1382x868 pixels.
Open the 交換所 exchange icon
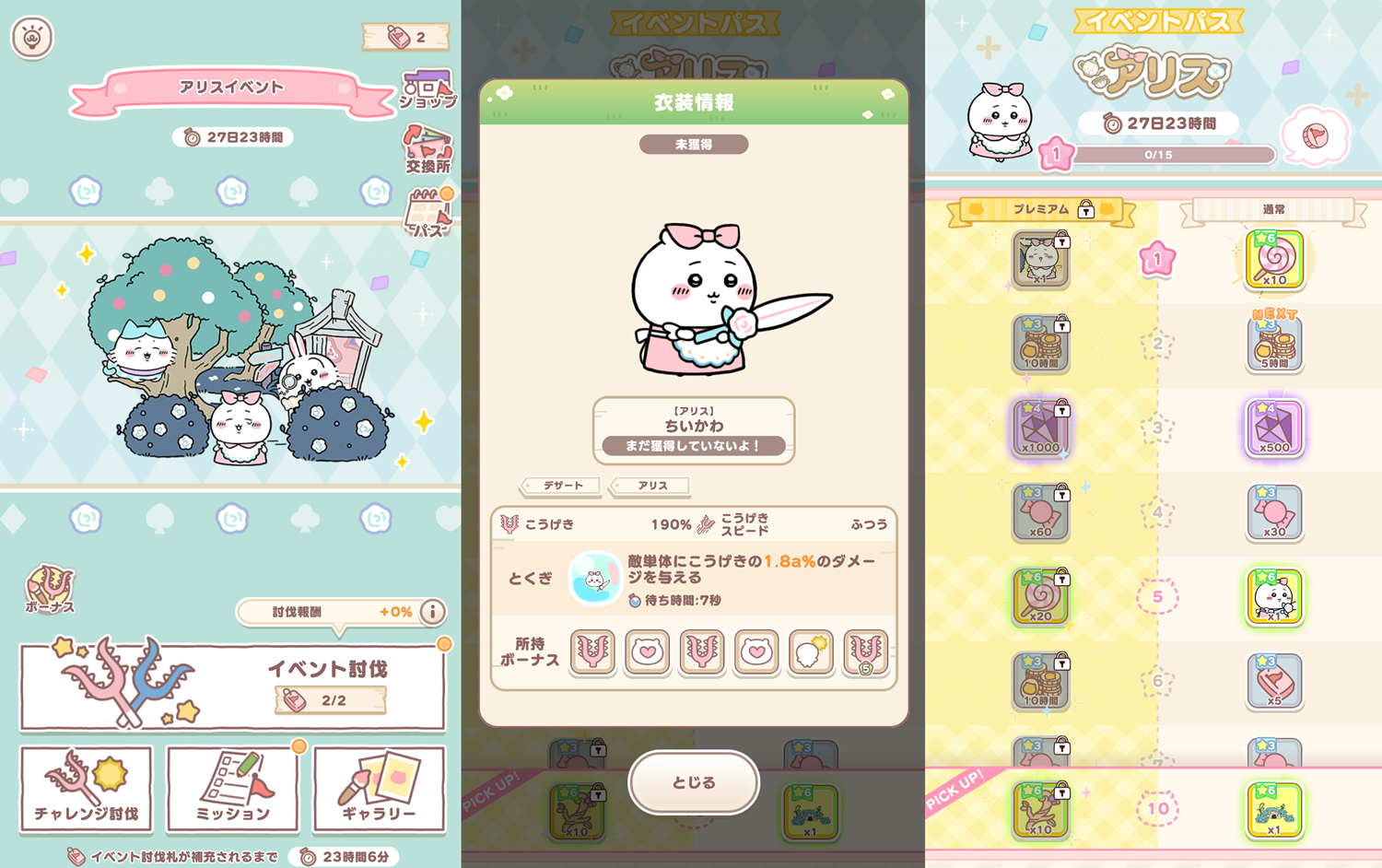click(428, 150)
